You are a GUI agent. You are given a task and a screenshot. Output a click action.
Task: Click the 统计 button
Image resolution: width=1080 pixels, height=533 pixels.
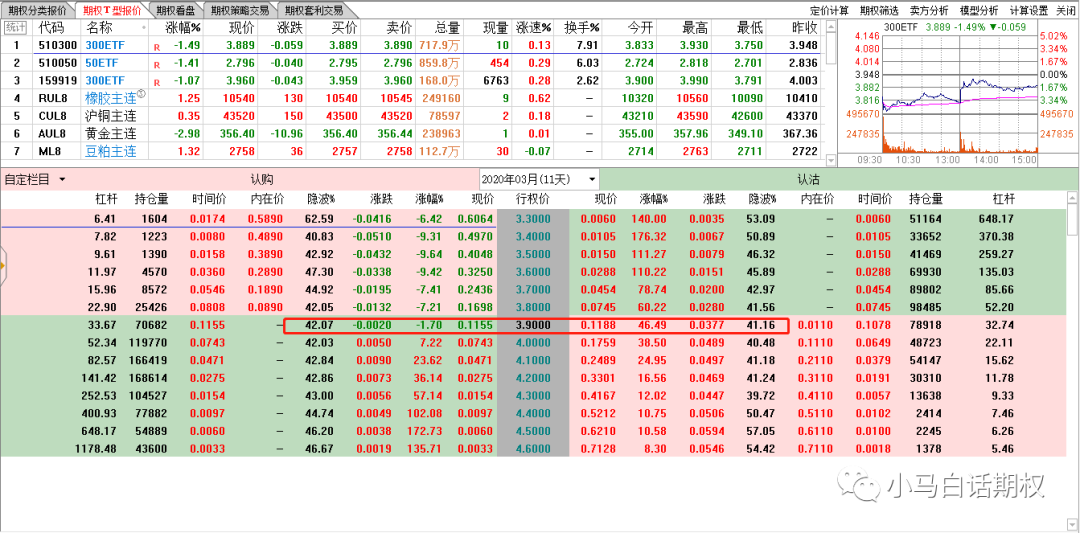(16, 28)
